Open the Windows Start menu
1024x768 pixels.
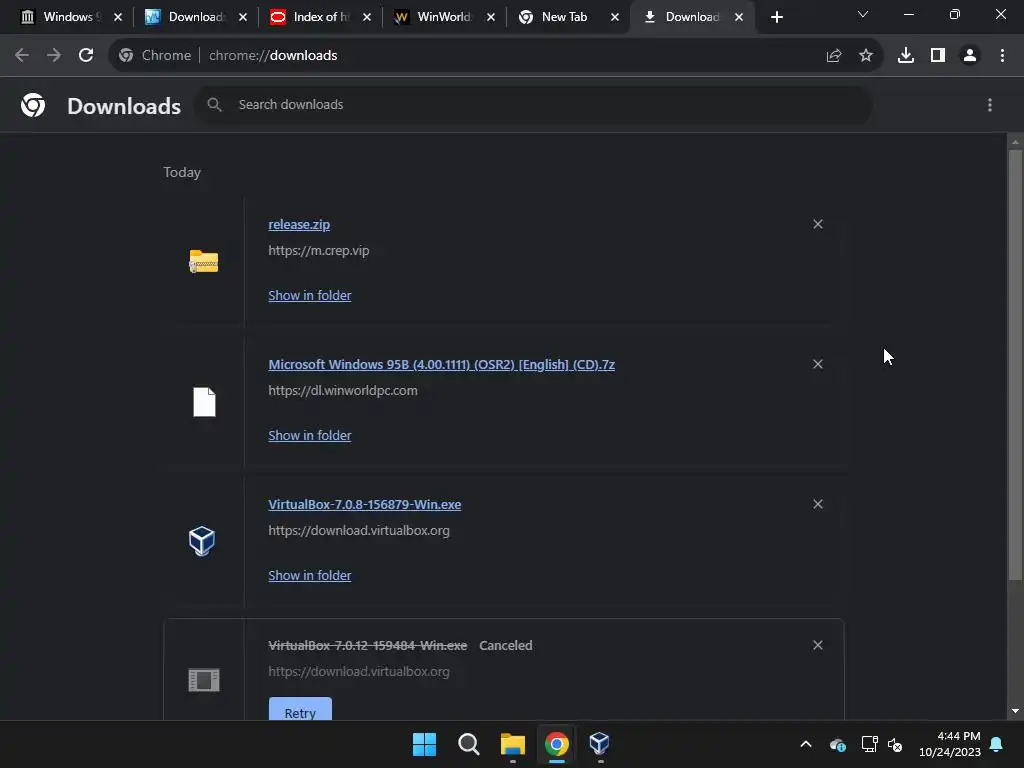click(x=424, y=744)
